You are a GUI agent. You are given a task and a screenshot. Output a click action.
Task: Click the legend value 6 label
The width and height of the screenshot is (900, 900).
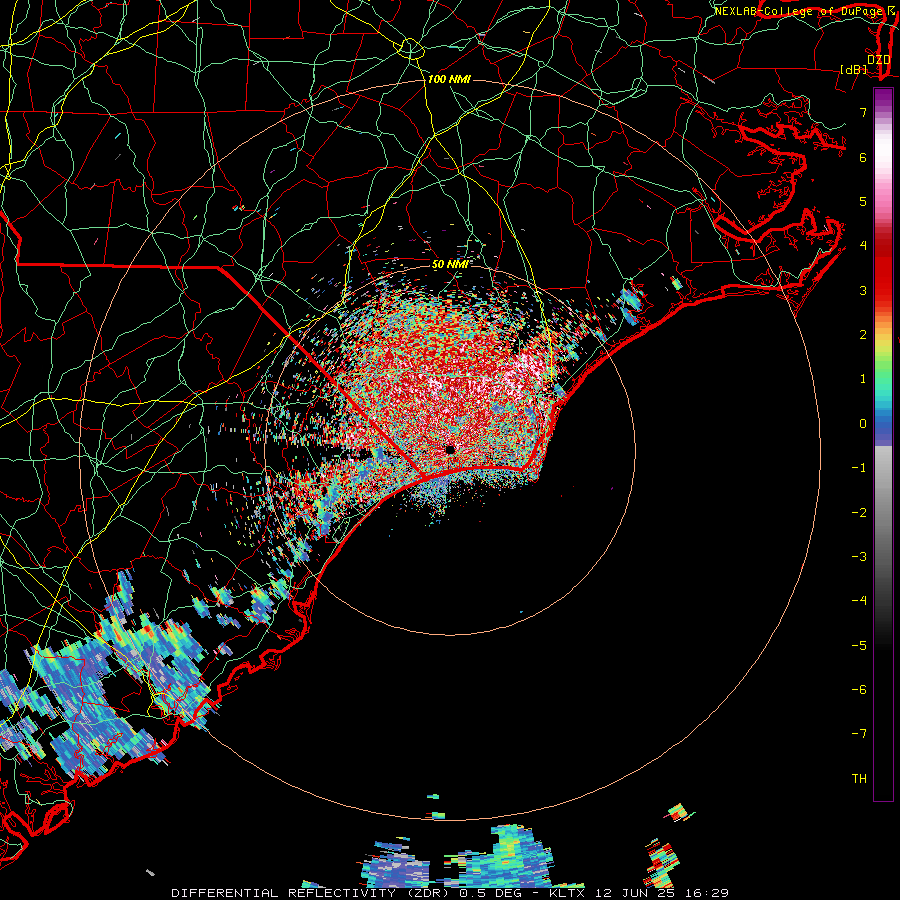(863, 157)
